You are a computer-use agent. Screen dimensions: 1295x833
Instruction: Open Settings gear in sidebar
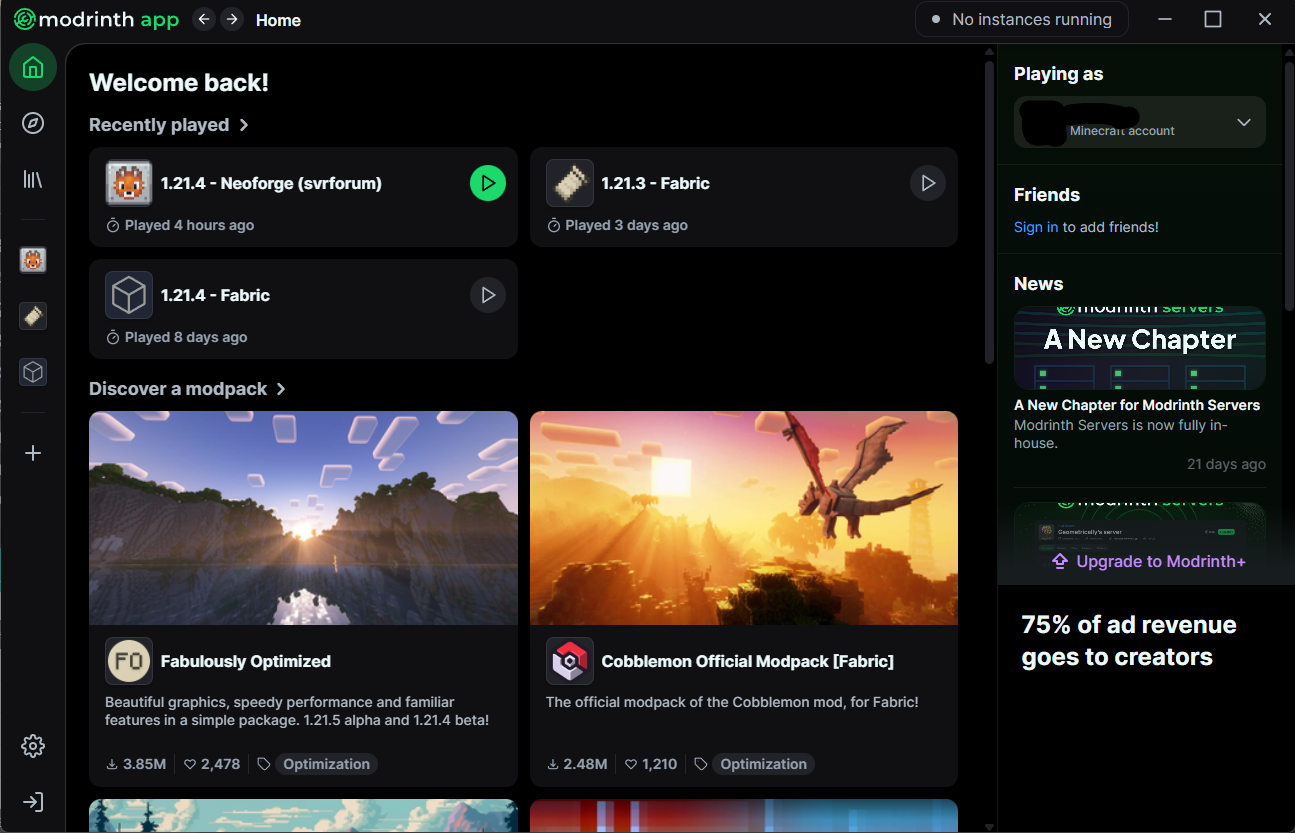tap(33, 746)
